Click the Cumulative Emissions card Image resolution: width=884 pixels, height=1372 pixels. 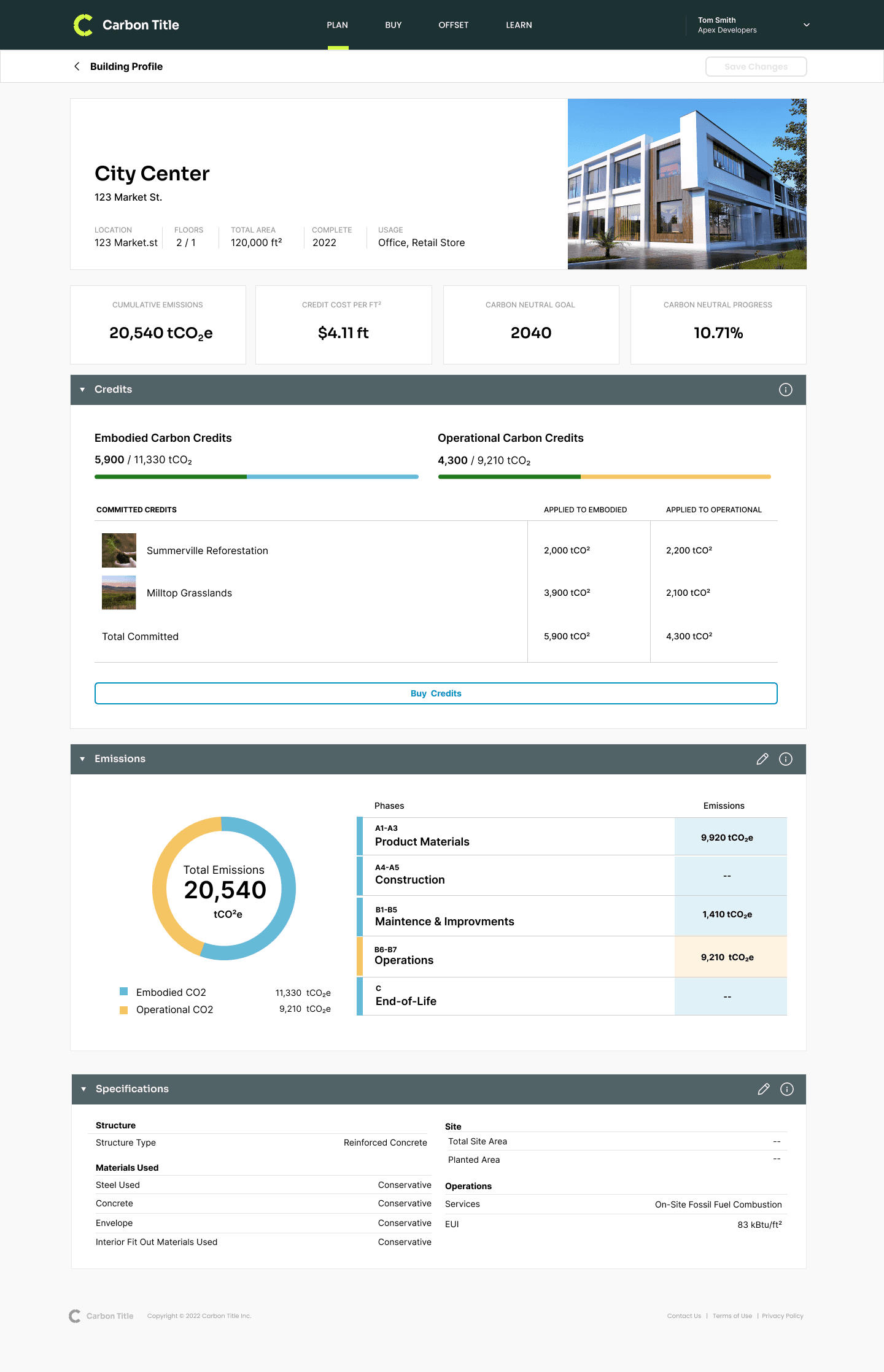pyautogui.click(x=158, y=325)
